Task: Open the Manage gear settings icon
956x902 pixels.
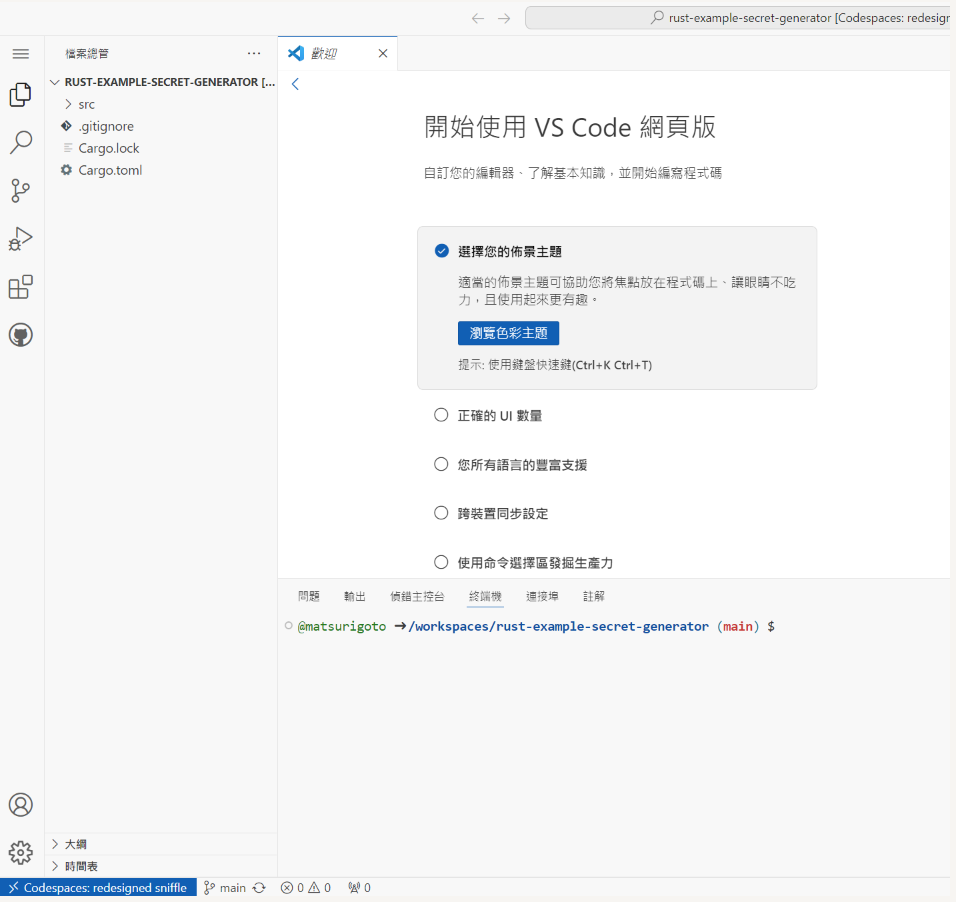Action: click(x=21, y=852)
